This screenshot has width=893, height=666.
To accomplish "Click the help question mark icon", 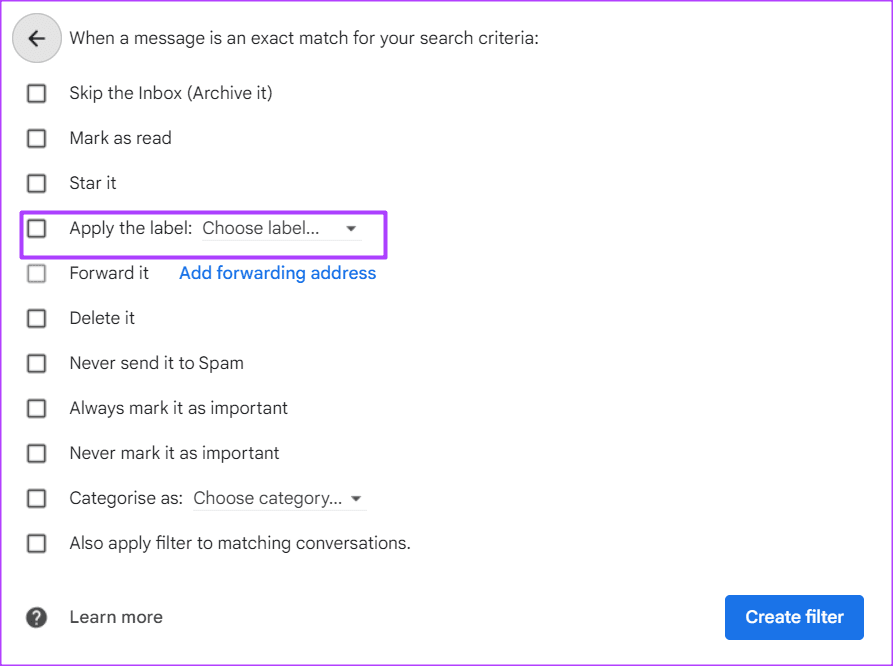I will (37, 617).
